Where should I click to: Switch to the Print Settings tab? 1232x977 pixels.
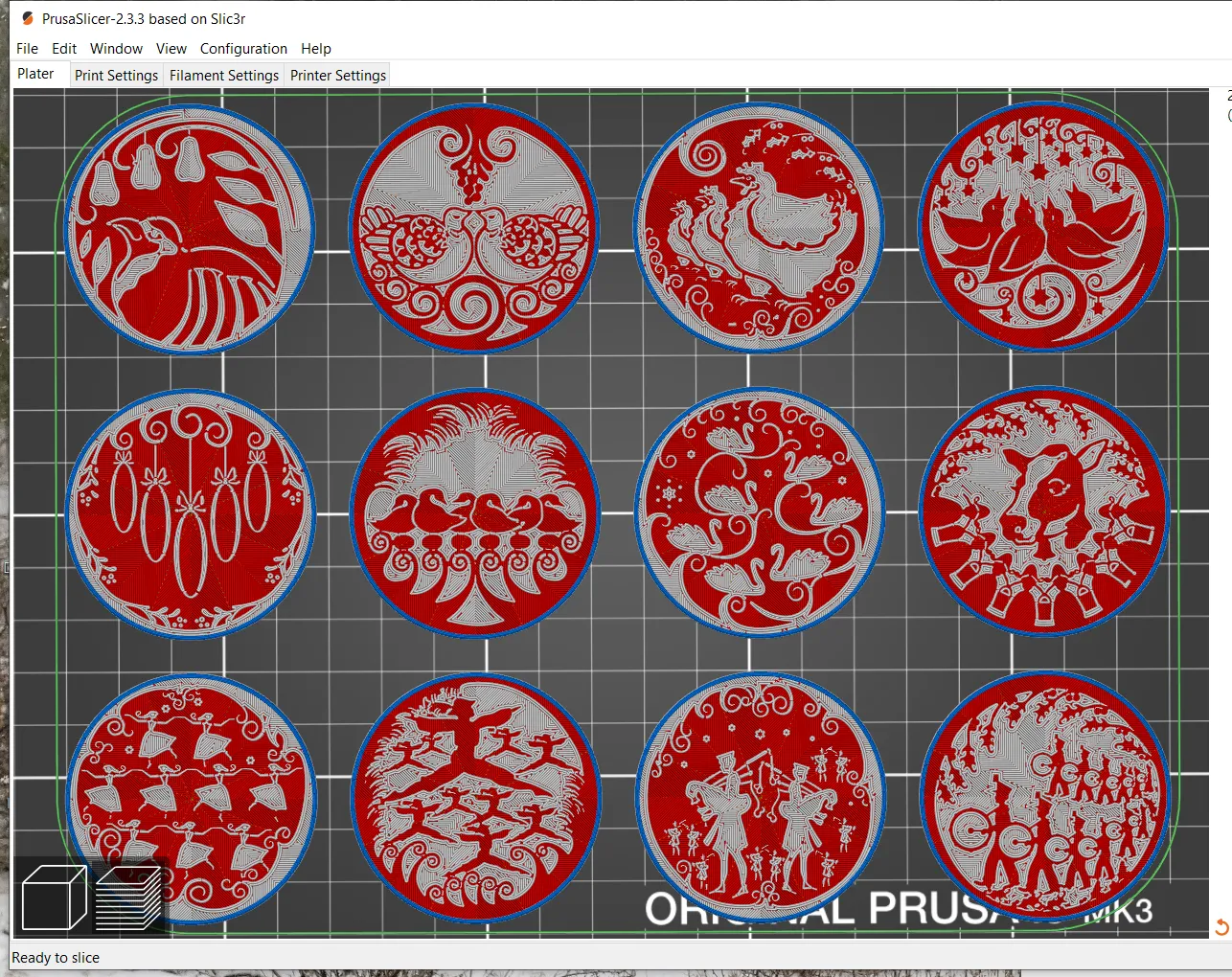tap(116, 75)
